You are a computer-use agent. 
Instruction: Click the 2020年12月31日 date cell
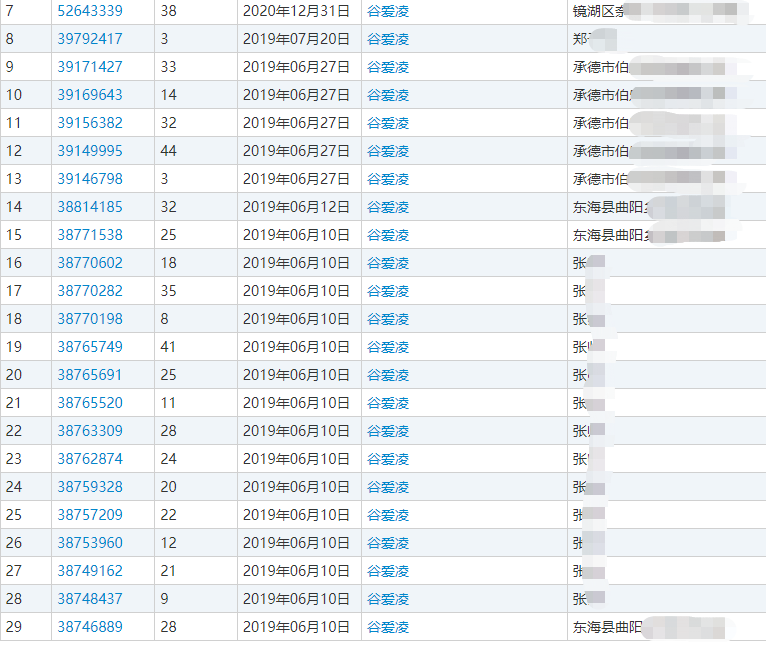click(x=296, y=11)
